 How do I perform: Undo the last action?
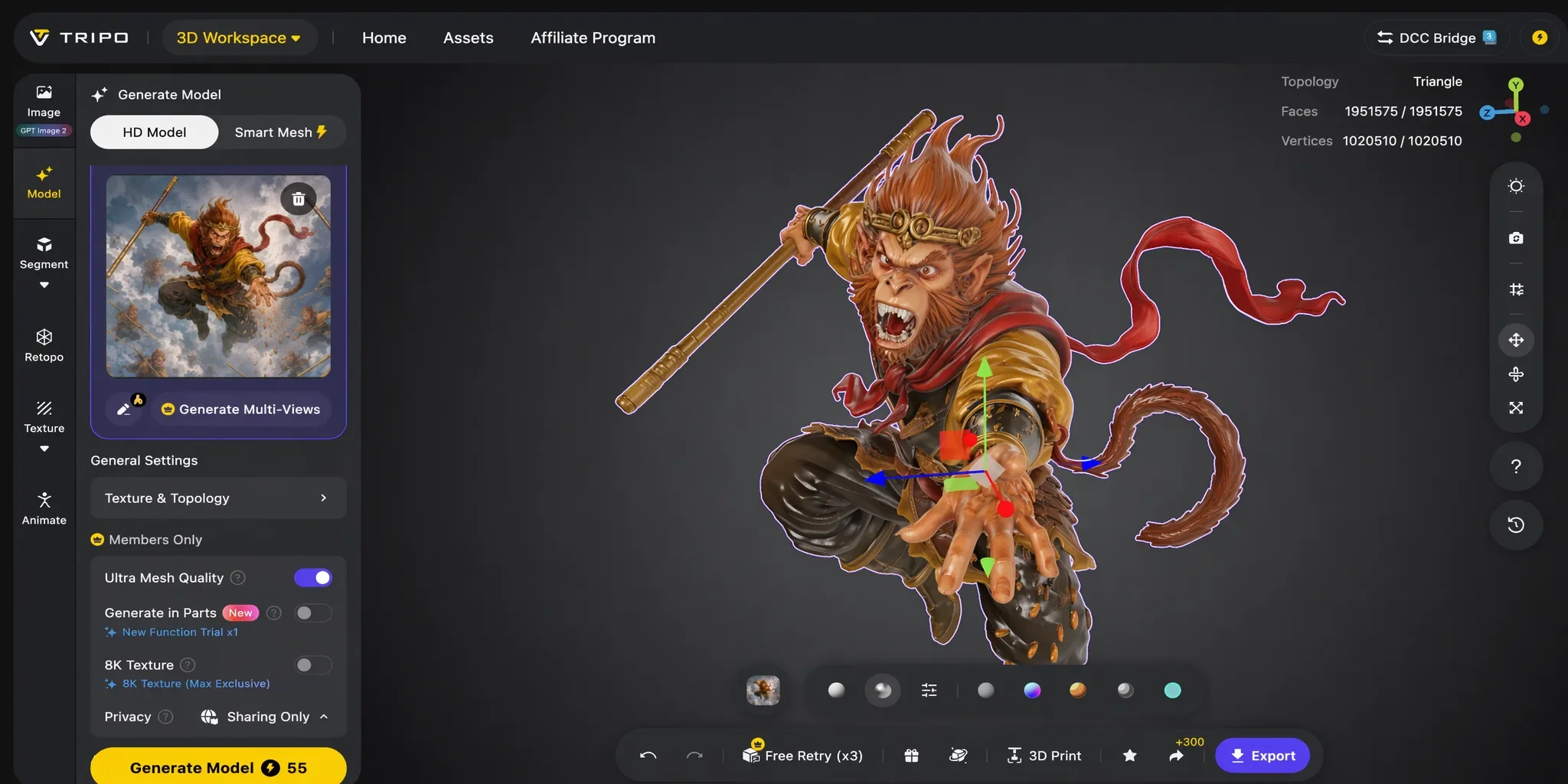(x=648, y=756)
